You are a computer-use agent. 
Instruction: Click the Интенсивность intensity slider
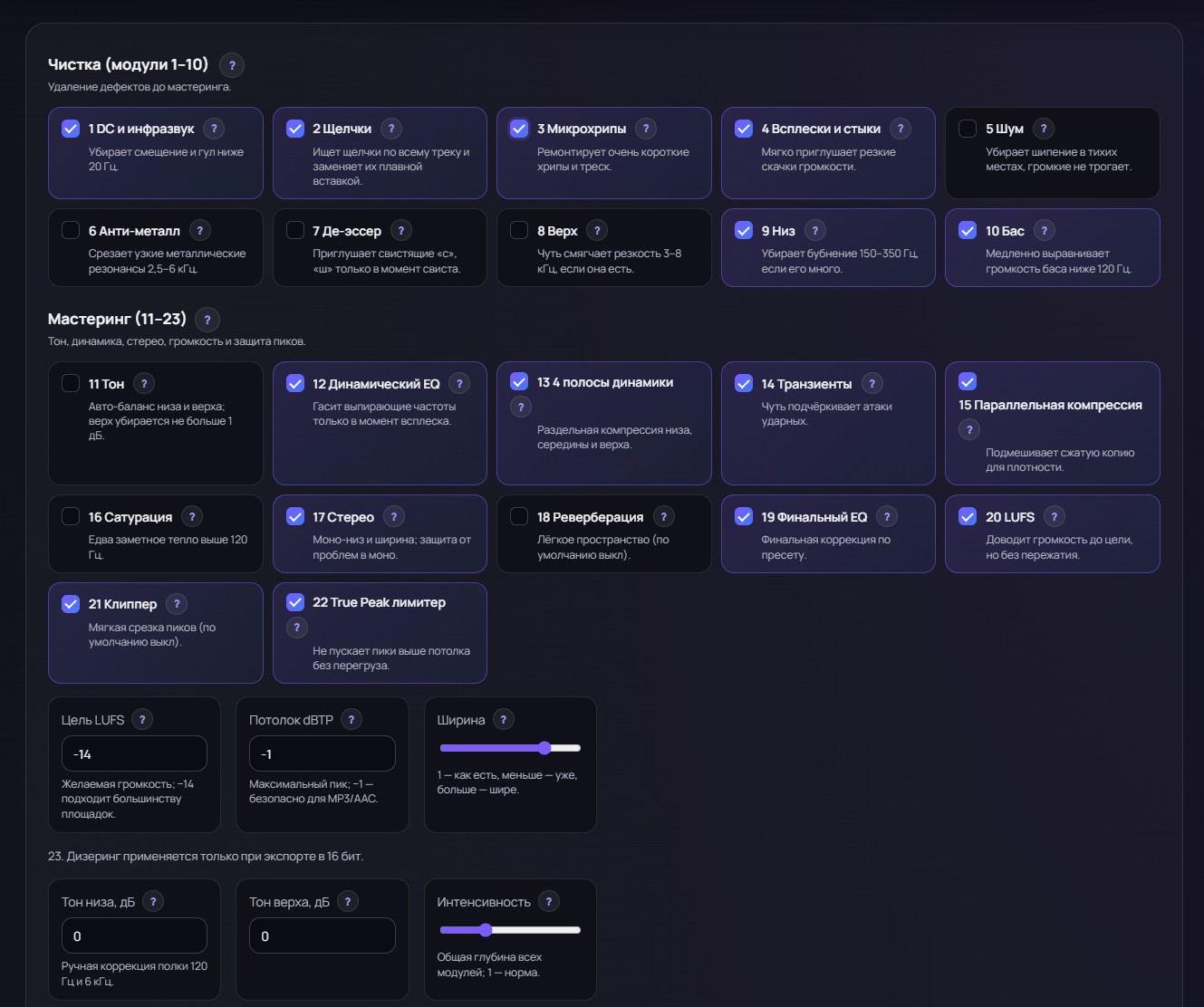pos(510,930)
